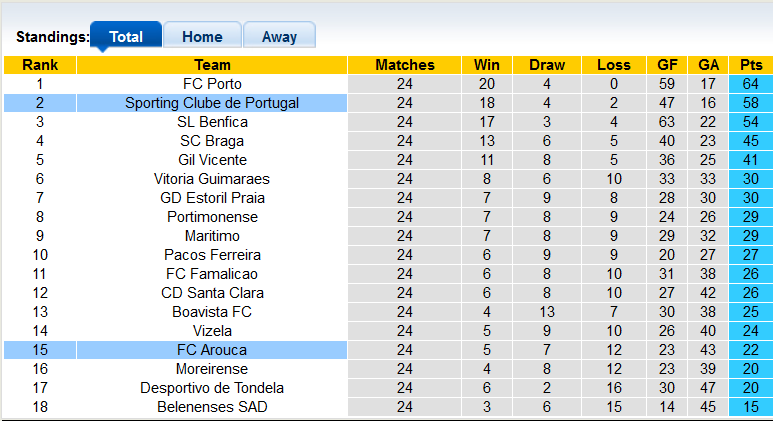
Task: Switch to the Home standings tab
Action: (202, 37)
